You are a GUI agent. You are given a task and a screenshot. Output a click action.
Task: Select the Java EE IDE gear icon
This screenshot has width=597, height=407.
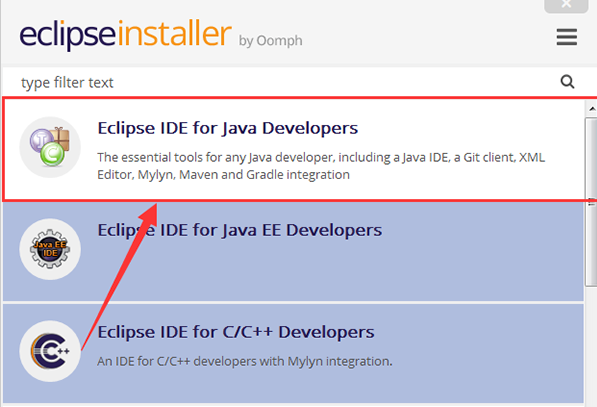50,249
